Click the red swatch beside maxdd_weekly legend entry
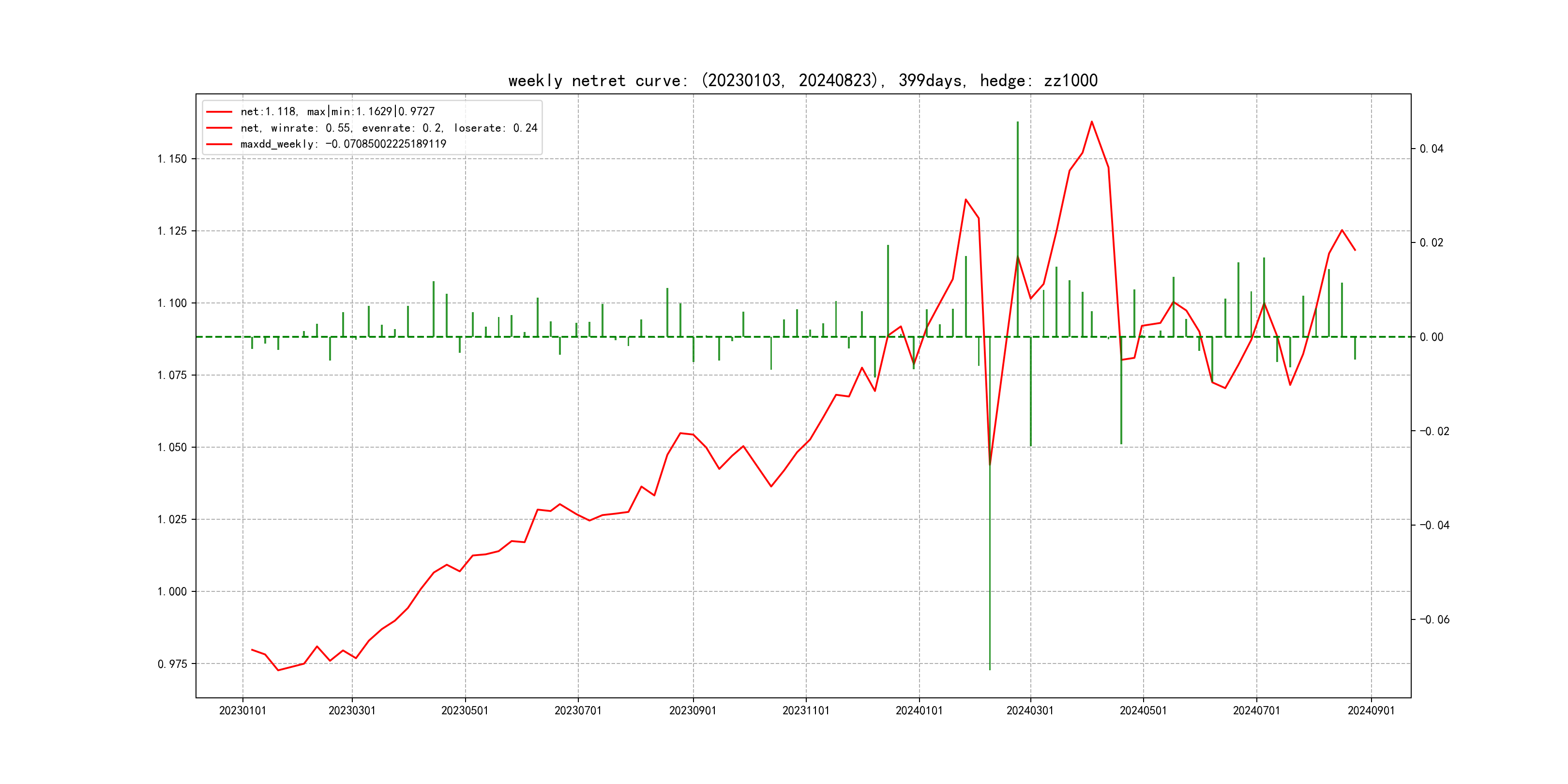This screenshot has width=1568, height=784. click(219, 144)
